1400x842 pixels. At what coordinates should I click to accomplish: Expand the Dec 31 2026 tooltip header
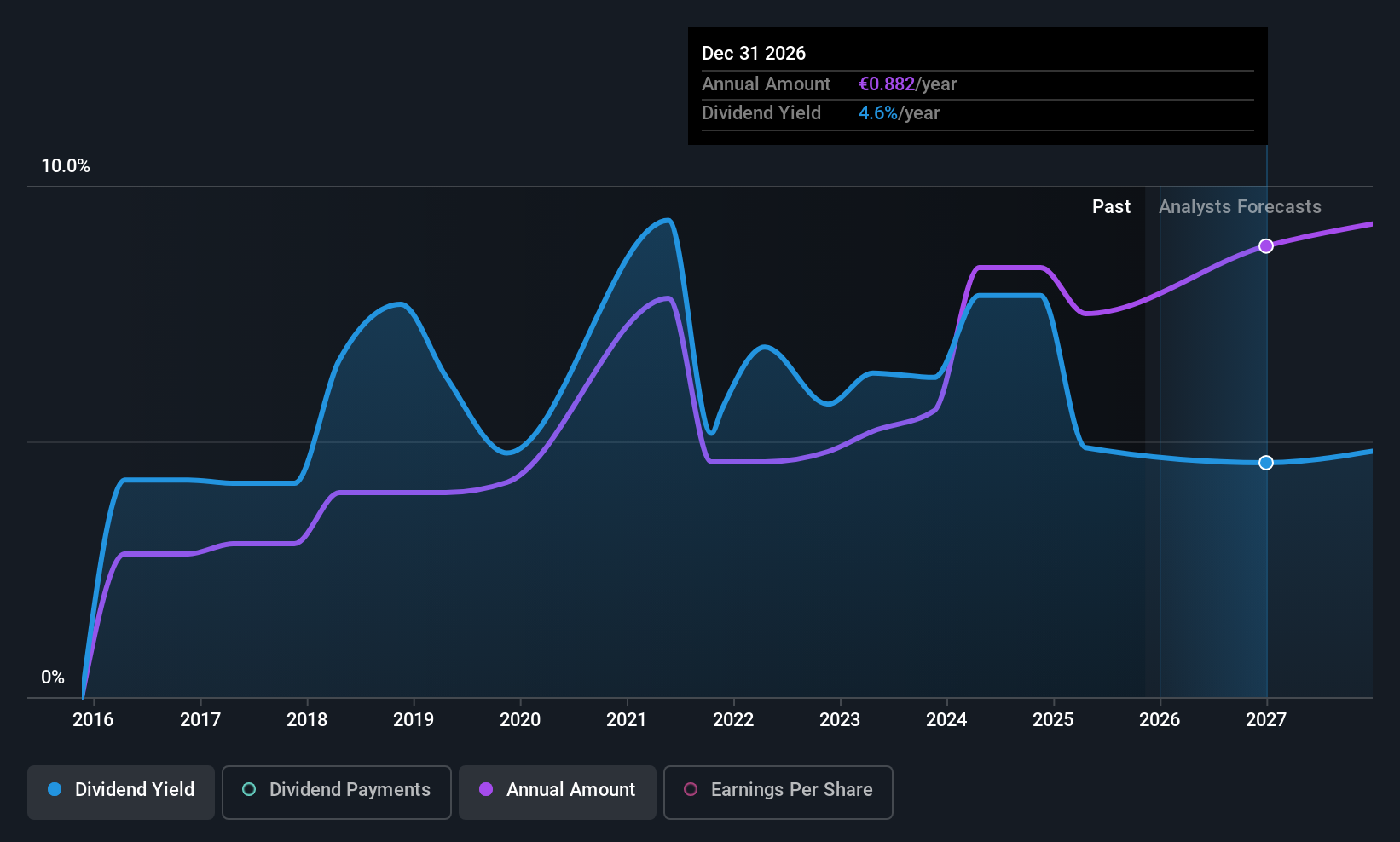(x=754, y=53)
